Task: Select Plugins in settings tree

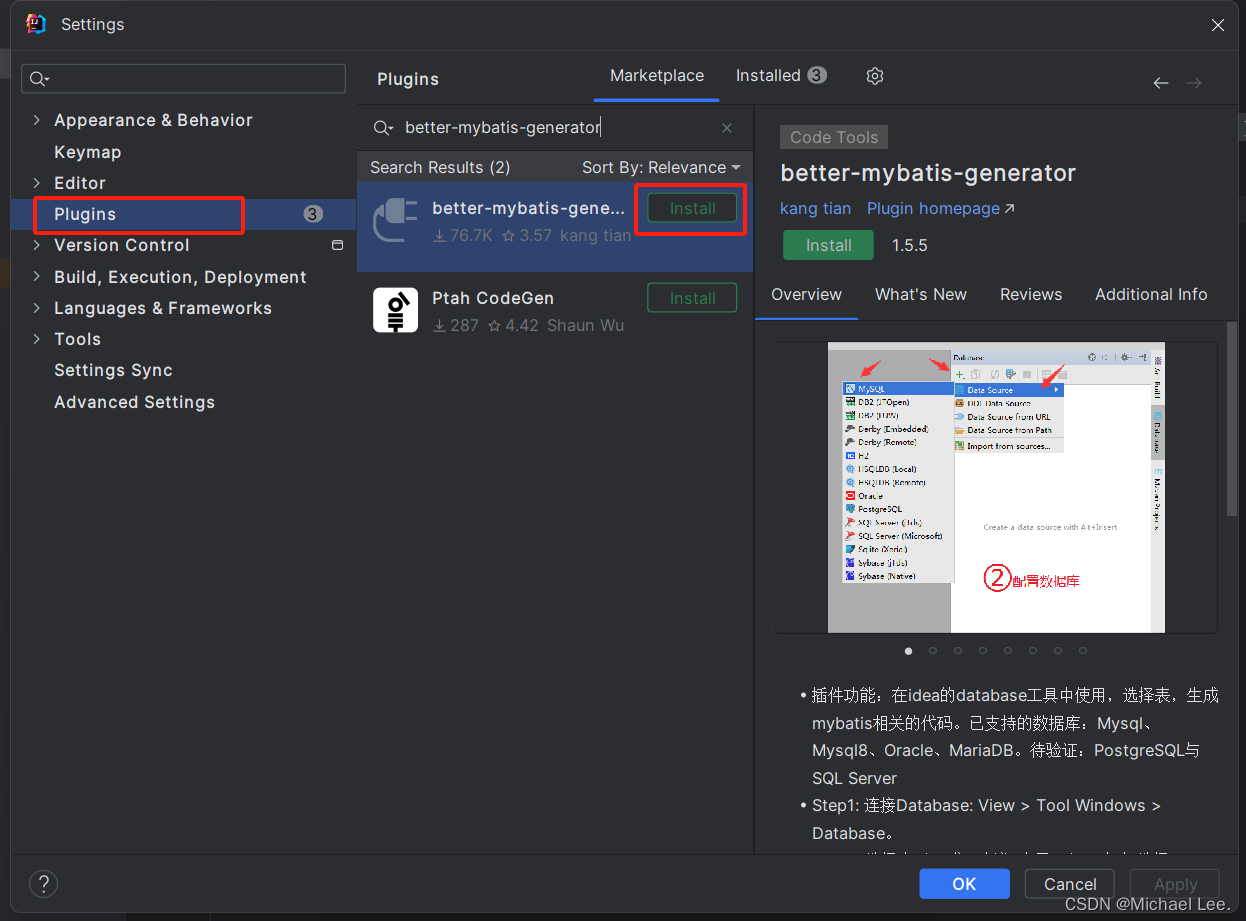Action: (183, 214)
